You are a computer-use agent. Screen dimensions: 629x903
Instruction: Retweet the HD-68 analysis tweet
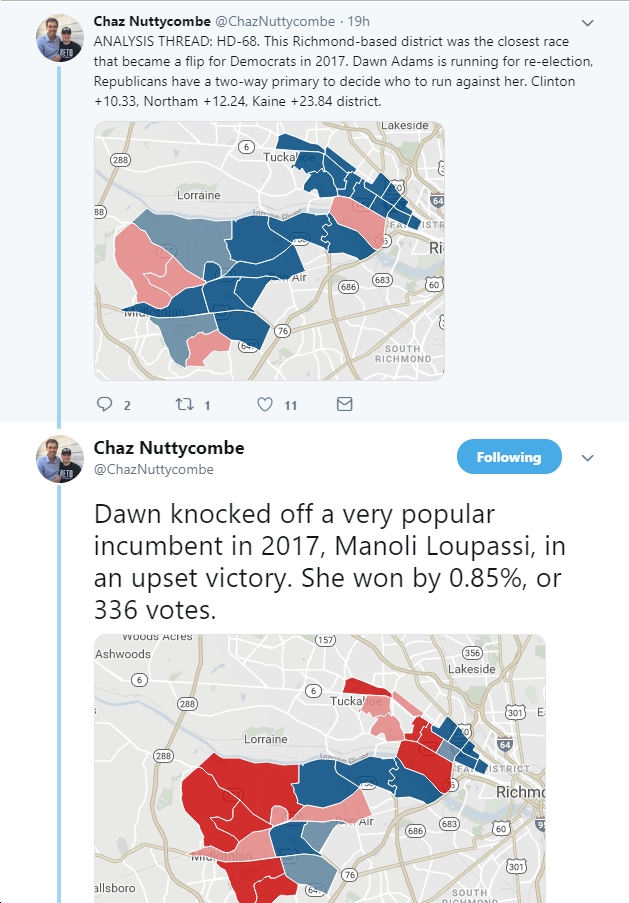point(184,404)
